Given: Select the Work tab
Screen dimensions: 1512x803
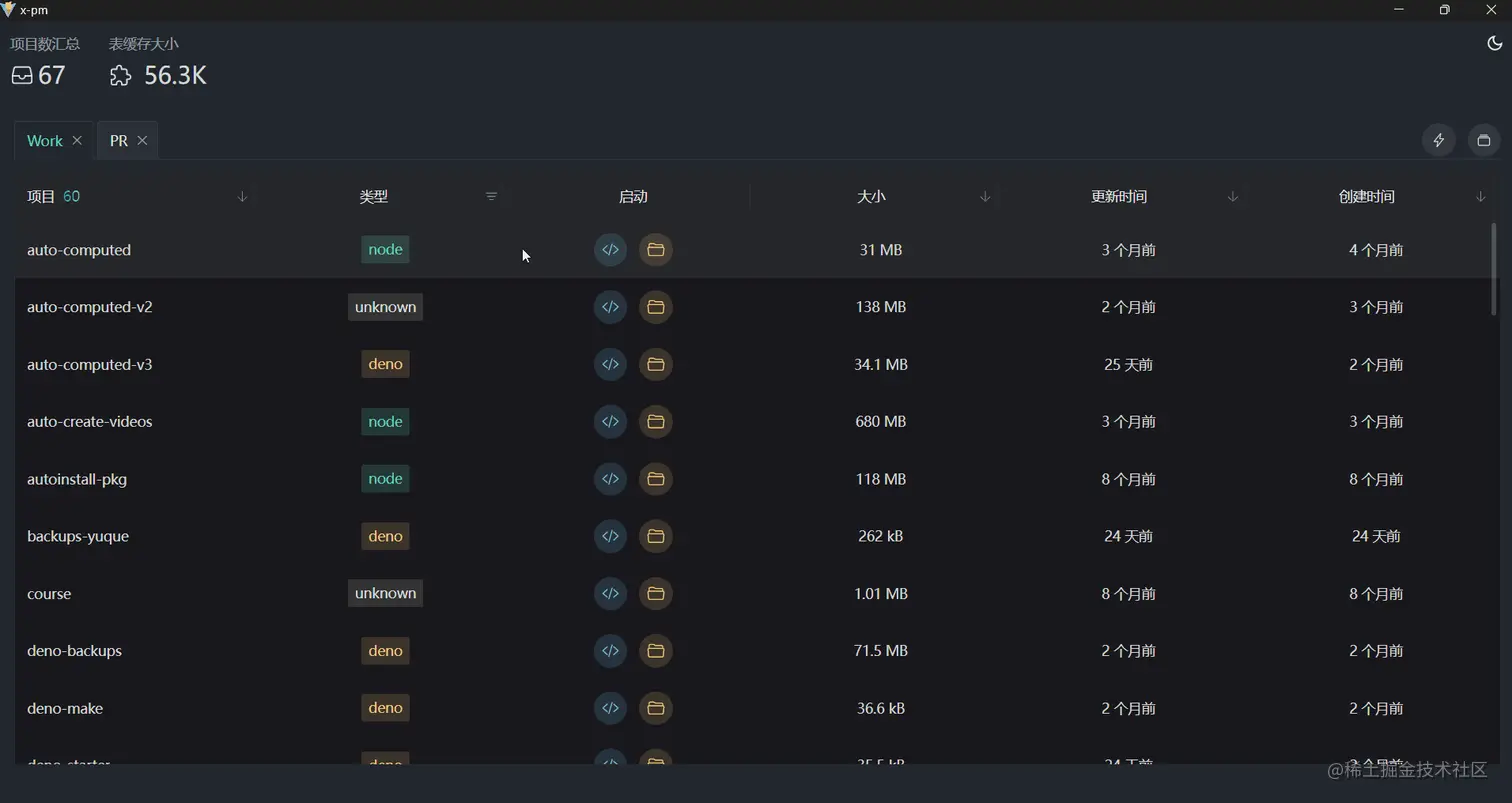Looking at the screenshot, I should 44,141.
